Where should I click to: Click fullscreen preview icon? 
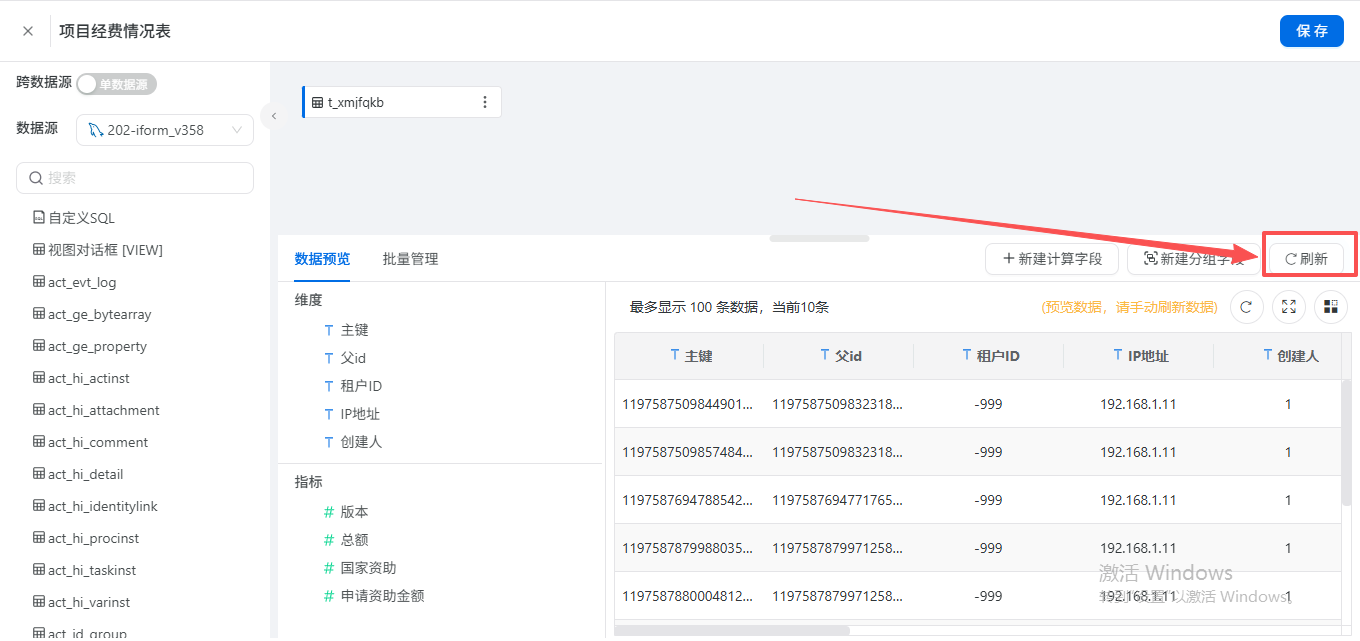click(x=1289, y=307)
